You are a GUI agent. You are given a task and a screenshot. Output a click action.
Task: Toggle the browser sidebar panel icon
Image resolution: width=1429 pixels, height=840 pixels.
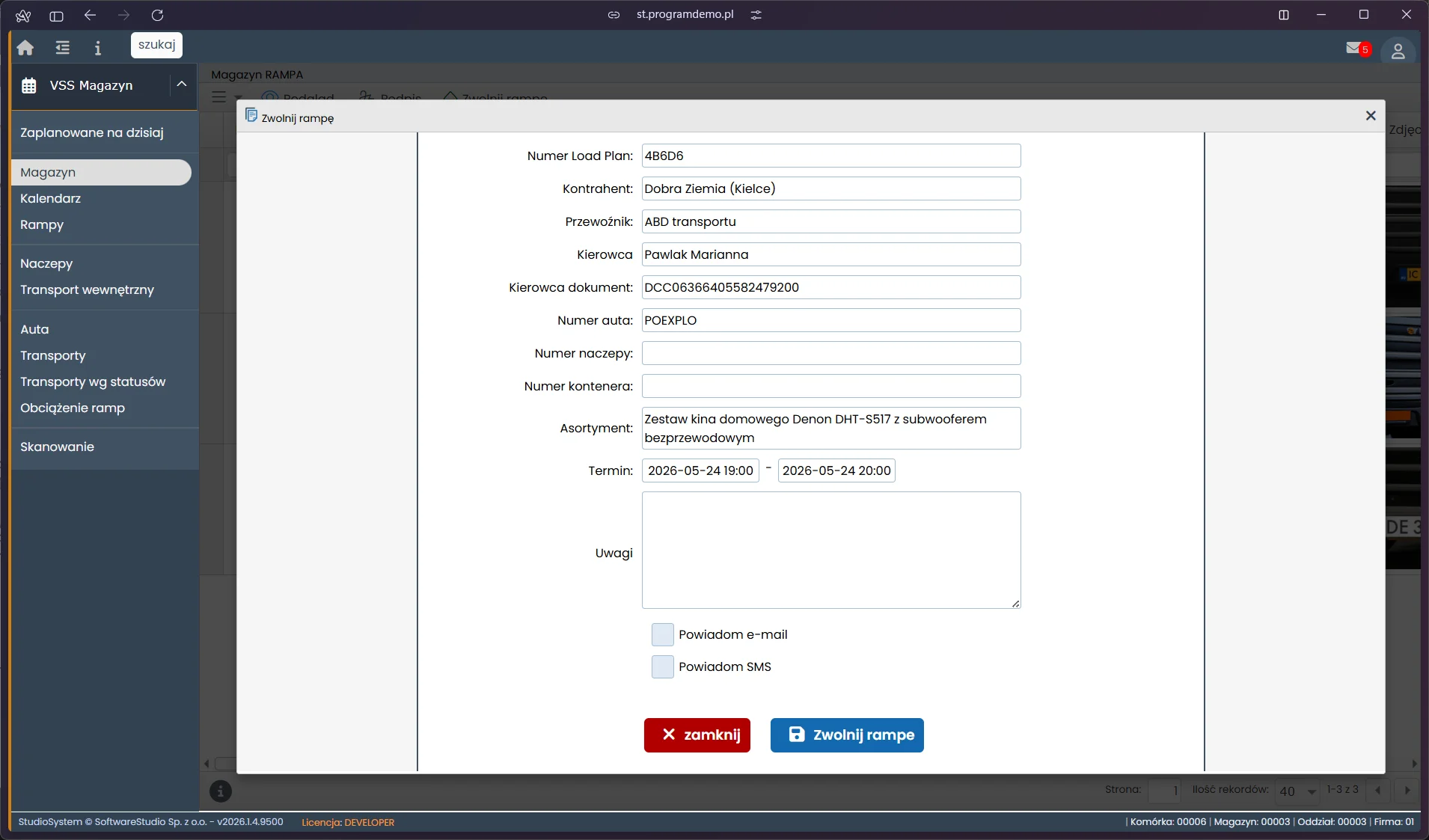[56, 15]
